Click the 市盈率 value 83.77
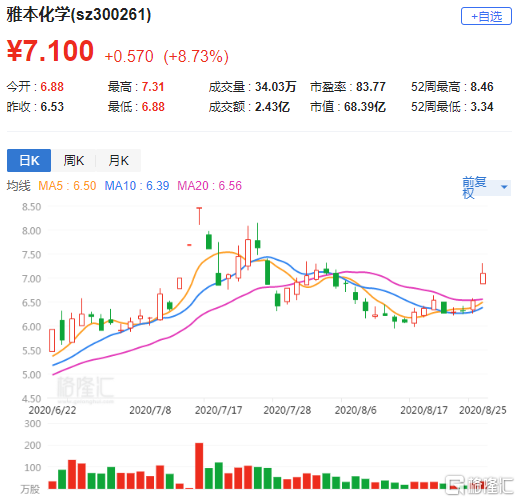Viewport: 520px width, 502px height. pyautogui.click(x=371, y=87)
